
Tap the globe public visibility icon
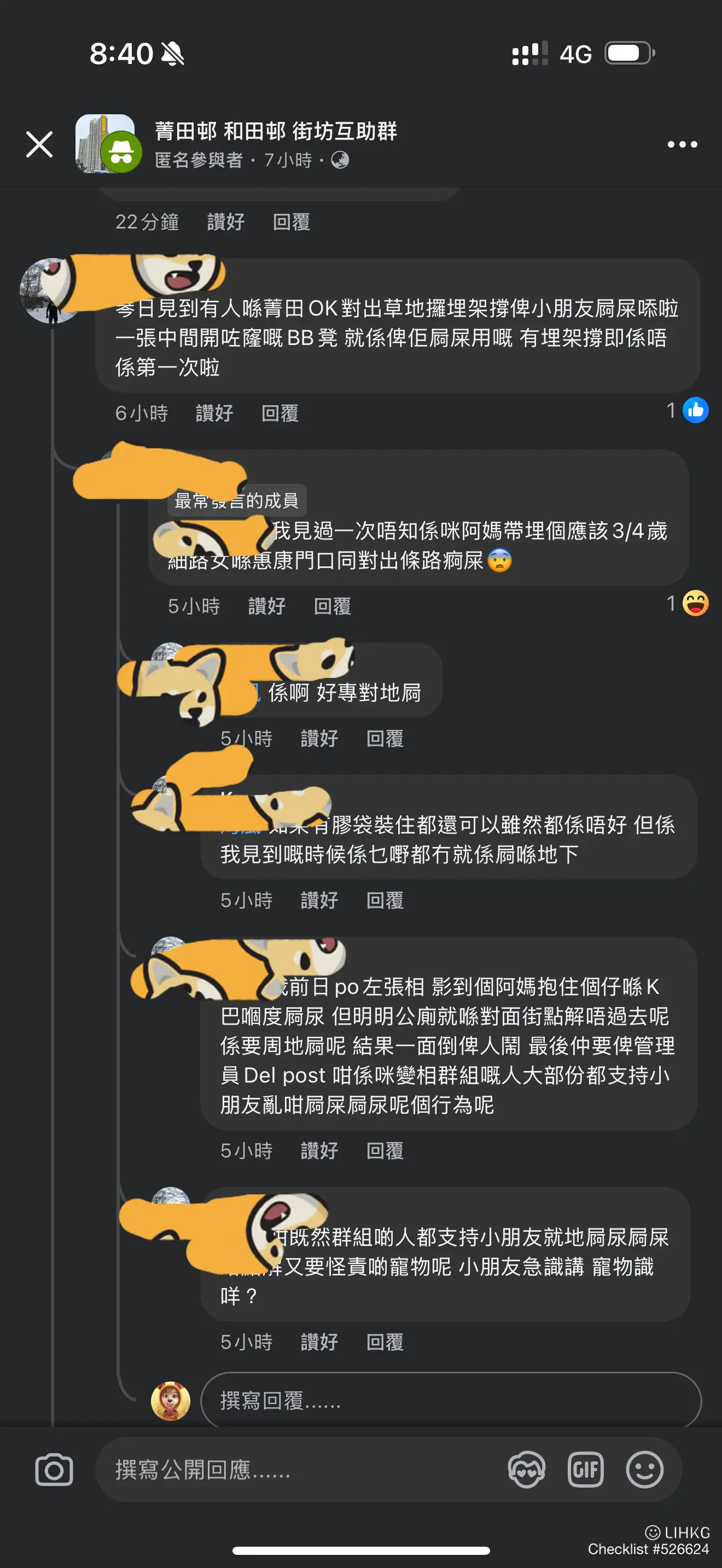[340, 160]
